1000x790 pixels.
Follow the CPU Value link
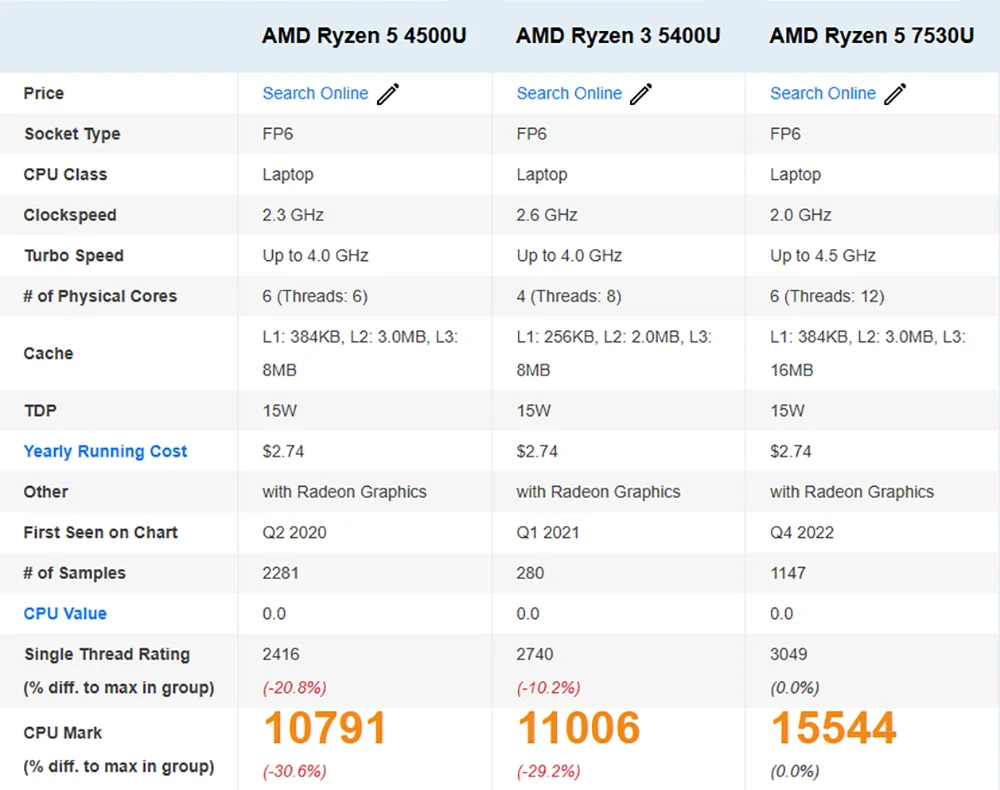coord(65,614)
